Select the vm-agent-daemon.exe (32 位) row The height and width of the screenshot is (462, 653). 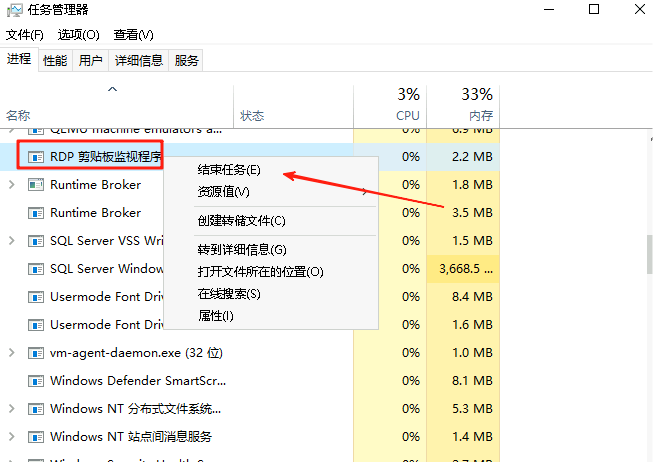click(250, 353)
